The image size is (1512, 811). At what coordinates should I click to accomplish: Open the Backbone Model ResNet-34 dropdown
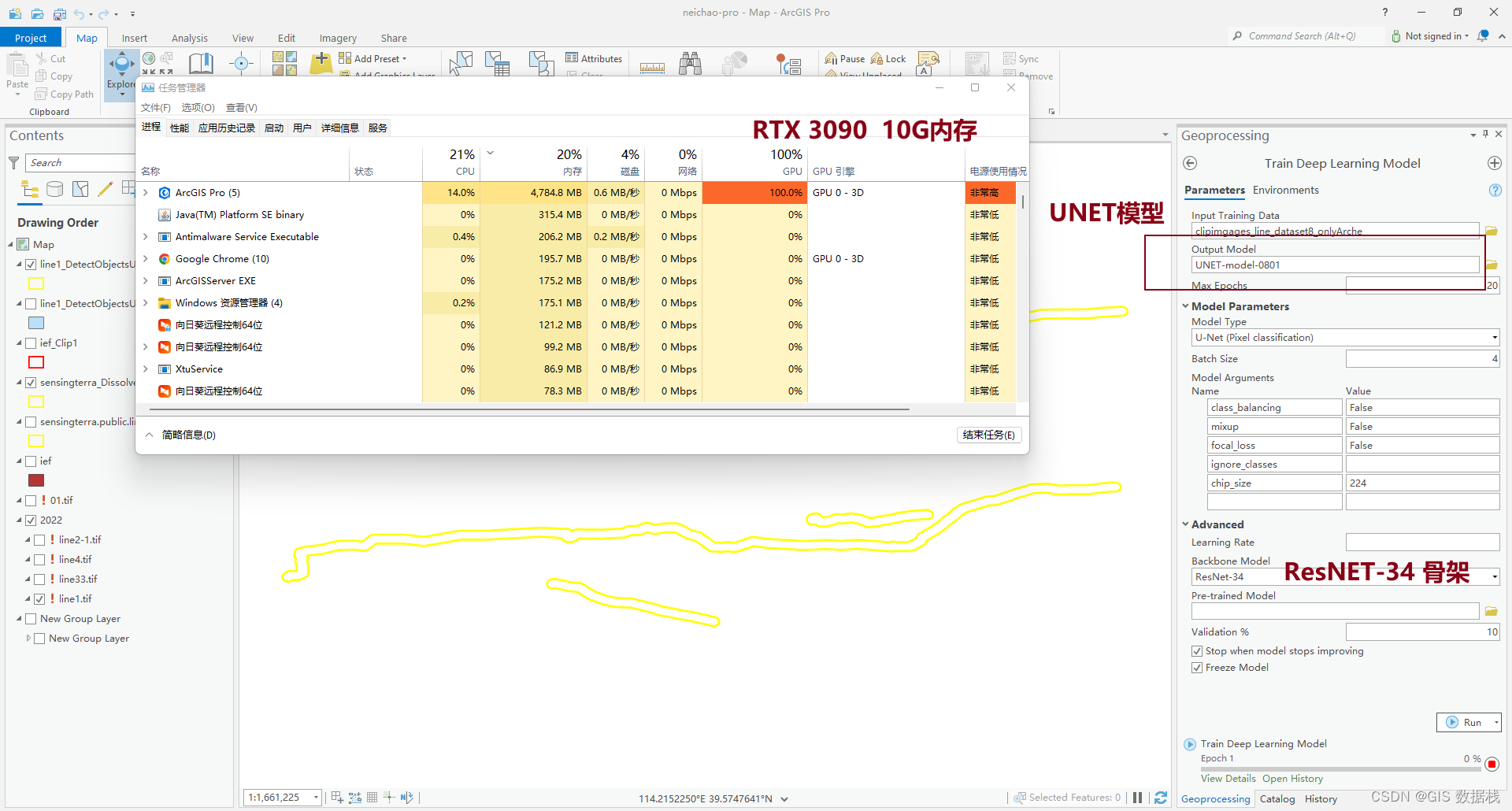pos(1493,576)
